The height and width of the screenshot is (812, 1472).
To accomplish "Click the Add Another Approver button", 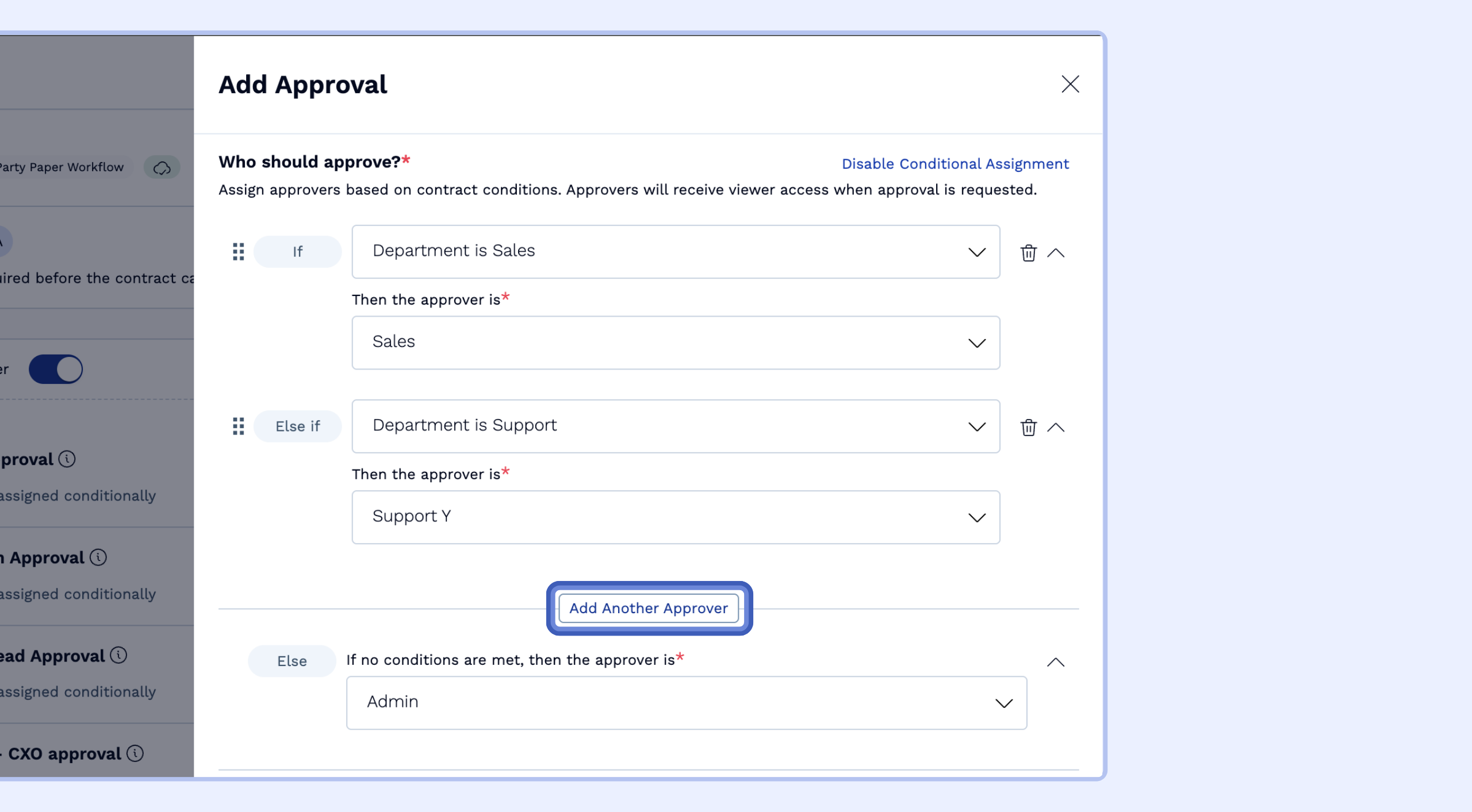I will (648, 608).
